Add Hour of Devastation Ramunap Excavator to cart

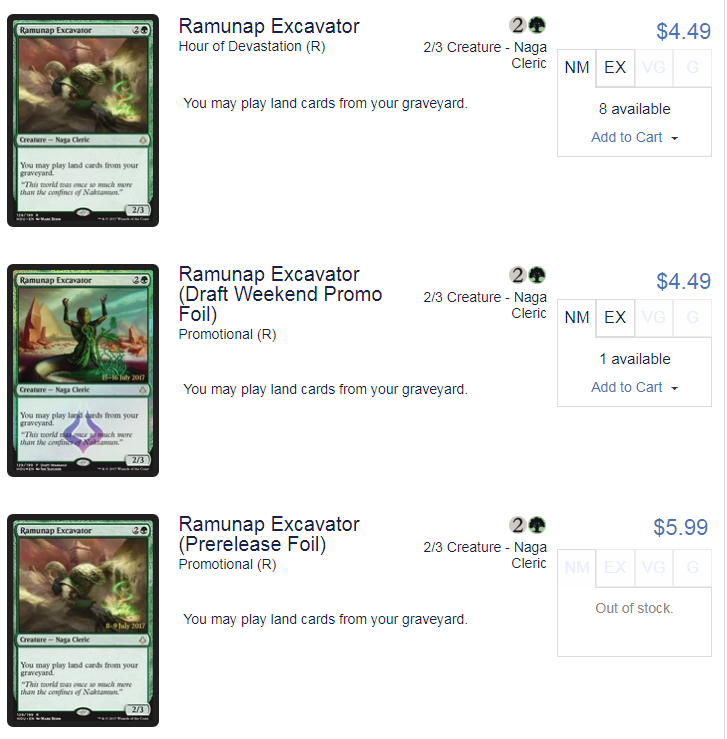pyautogui.click(x=627, y=137)
